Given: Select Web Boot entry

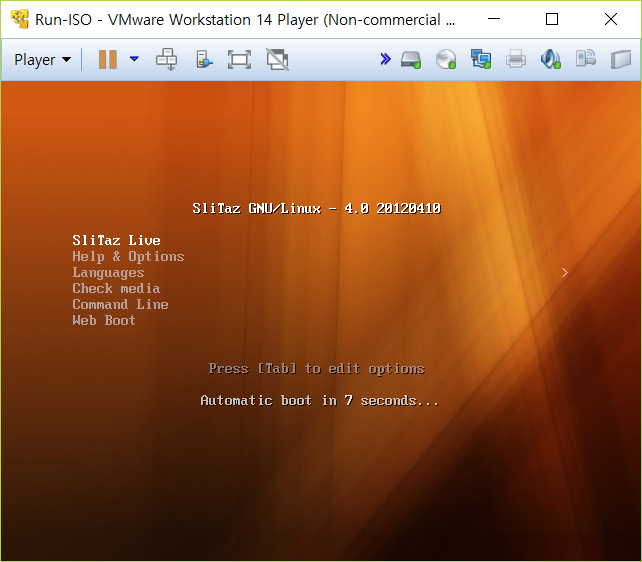Looking at the screenshot, I should (x=104, y=320).
